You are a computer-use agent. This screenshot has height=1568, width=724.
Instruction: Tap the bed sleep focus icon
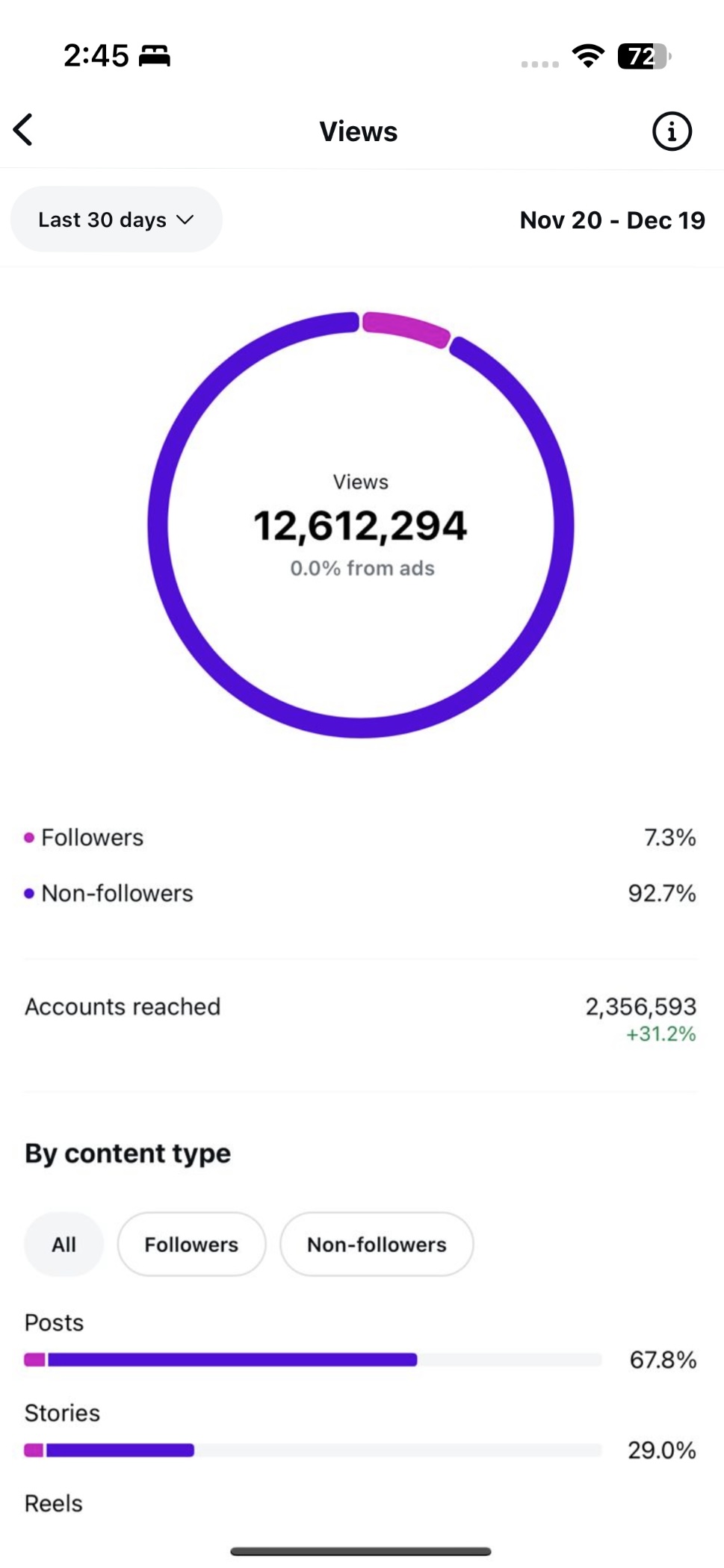(155, 56)
